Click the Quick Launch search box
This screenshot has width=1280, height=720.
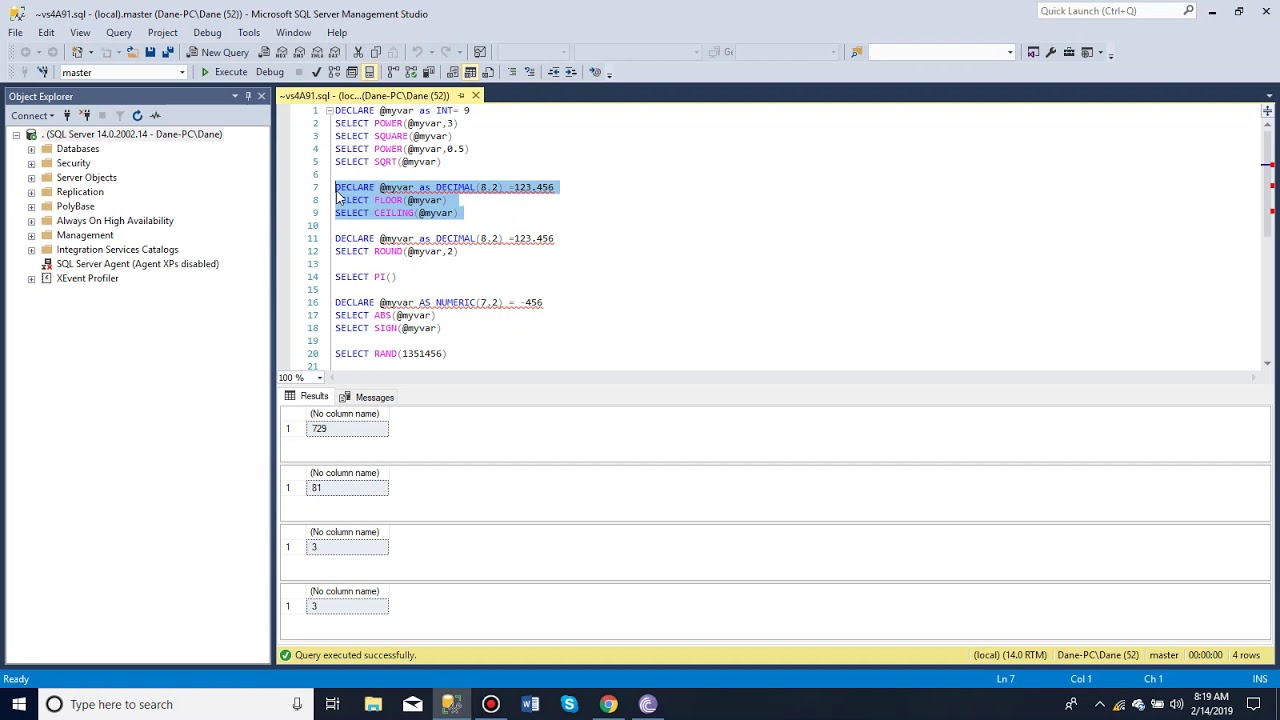click(1116, 11)
